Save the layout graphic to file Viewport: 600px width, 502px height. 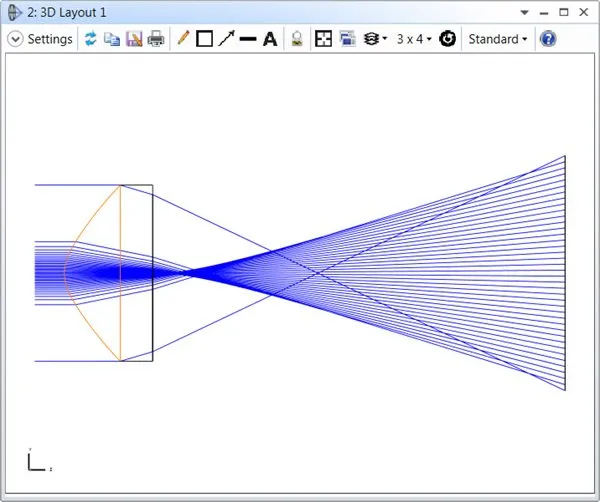pyautogui.click(x=134, y=39)
